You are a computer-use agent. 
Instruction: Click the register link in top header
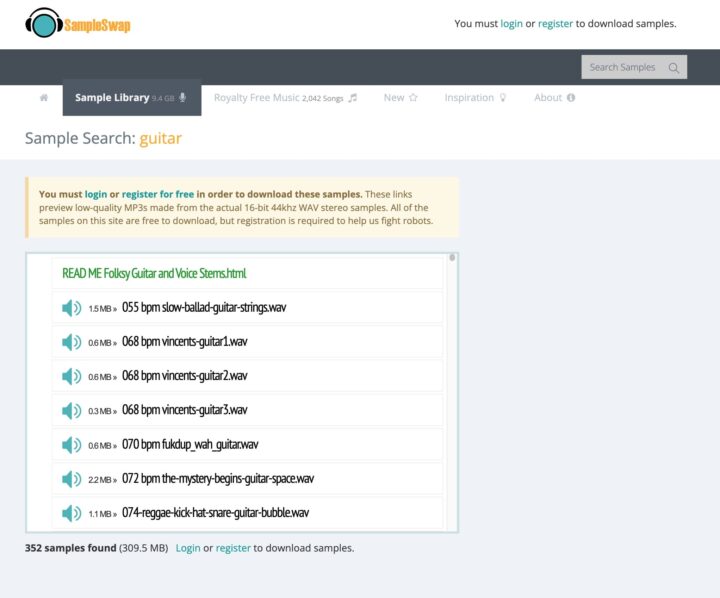(555, 23)
